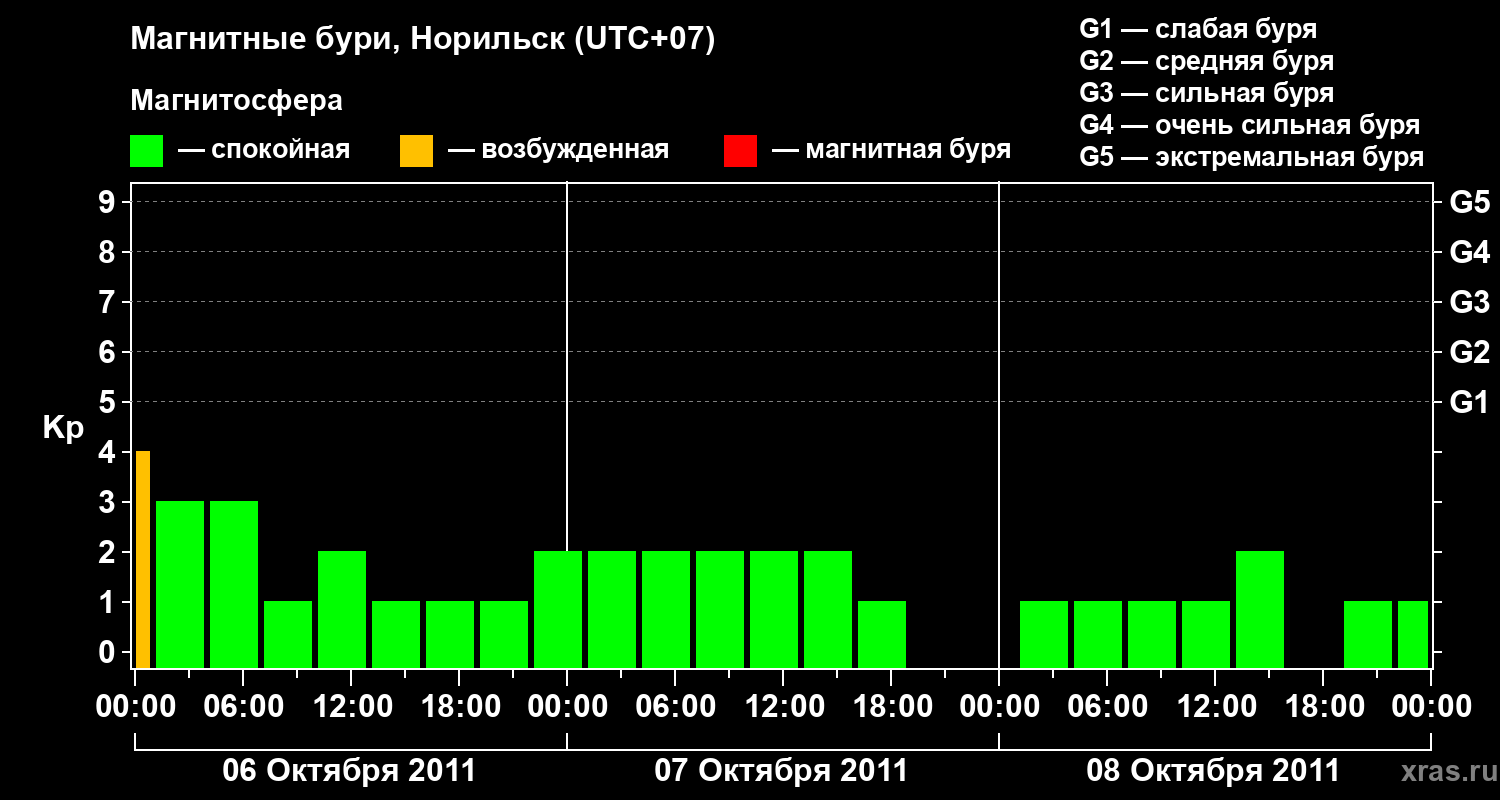Click the orange 'возбужденная' legend swatch
The height and width of the screenshot is (800, 1500).
(416, 150)
